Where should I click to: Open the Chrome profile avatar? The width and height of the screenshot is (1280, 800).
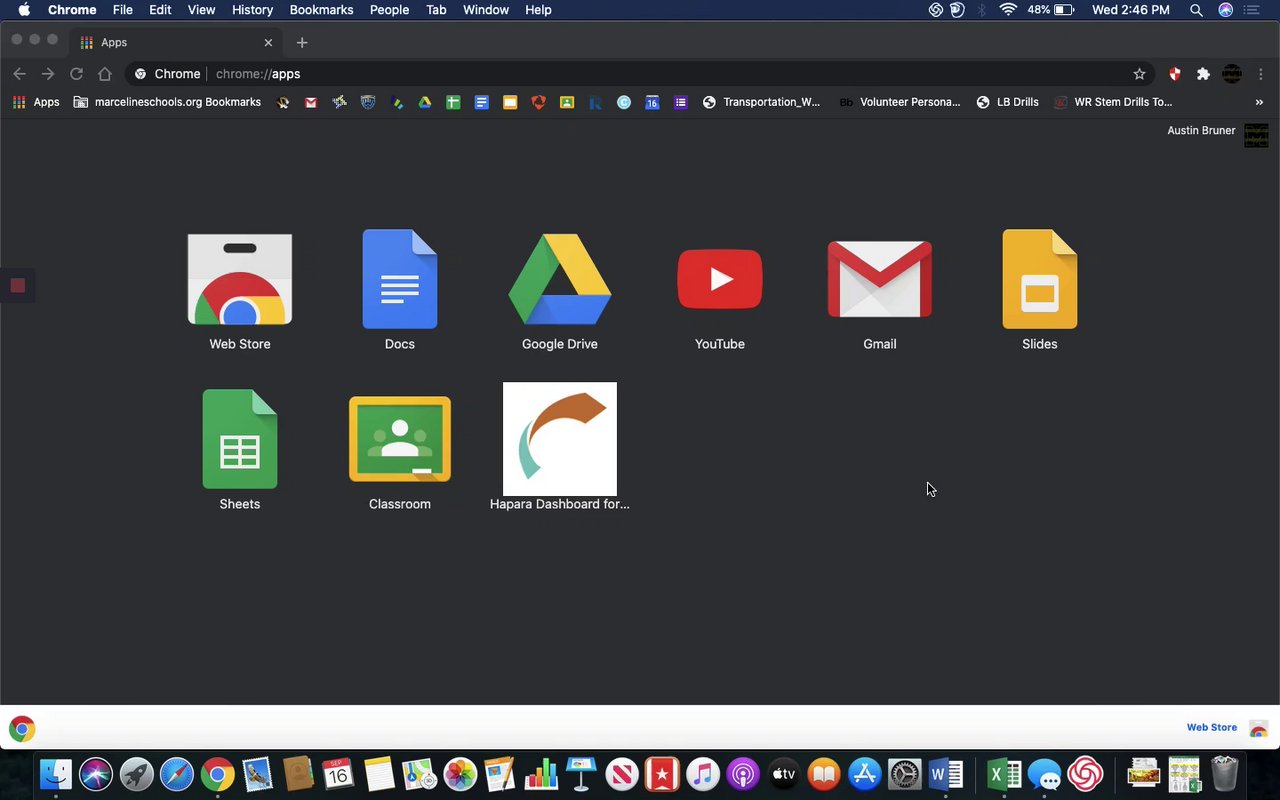click(x=1232, y=74)
